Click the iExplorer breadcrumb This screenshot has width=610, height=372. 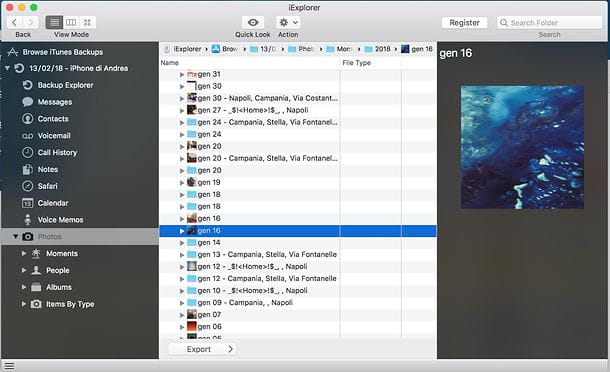point(187,49)
